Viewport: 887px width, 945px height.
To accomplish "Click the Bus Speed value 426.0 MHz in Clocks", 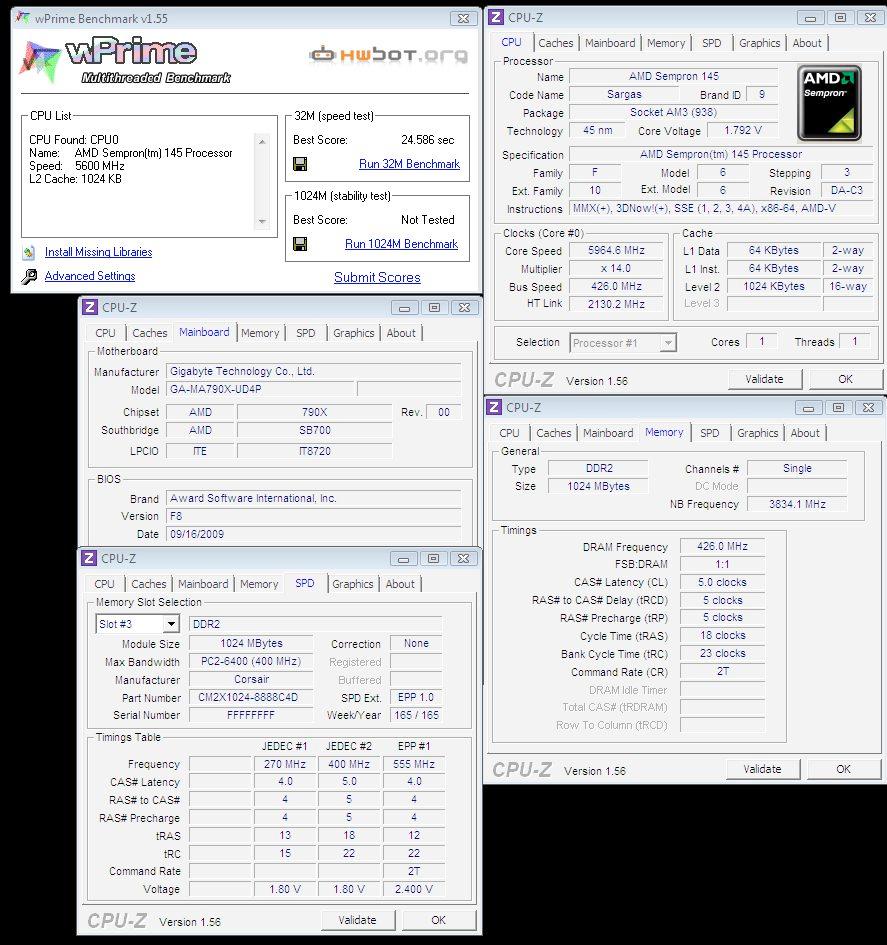I will (x=616, y=286).
